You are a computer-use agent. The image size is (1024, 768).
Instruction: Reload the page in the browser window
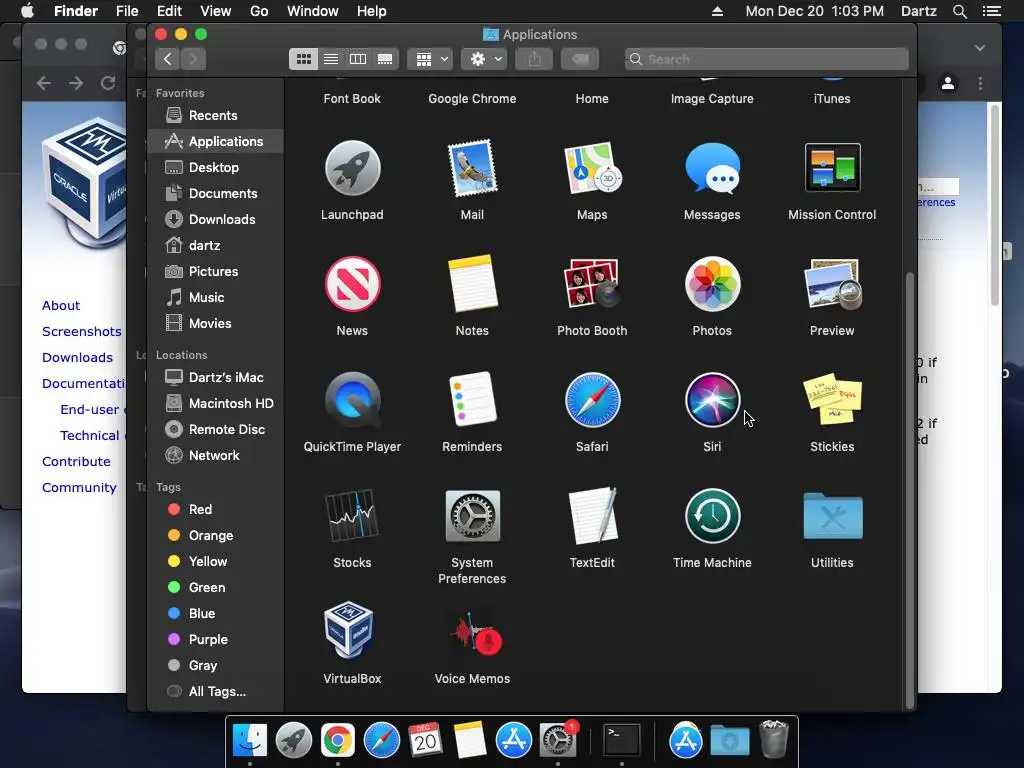[108, 83]
